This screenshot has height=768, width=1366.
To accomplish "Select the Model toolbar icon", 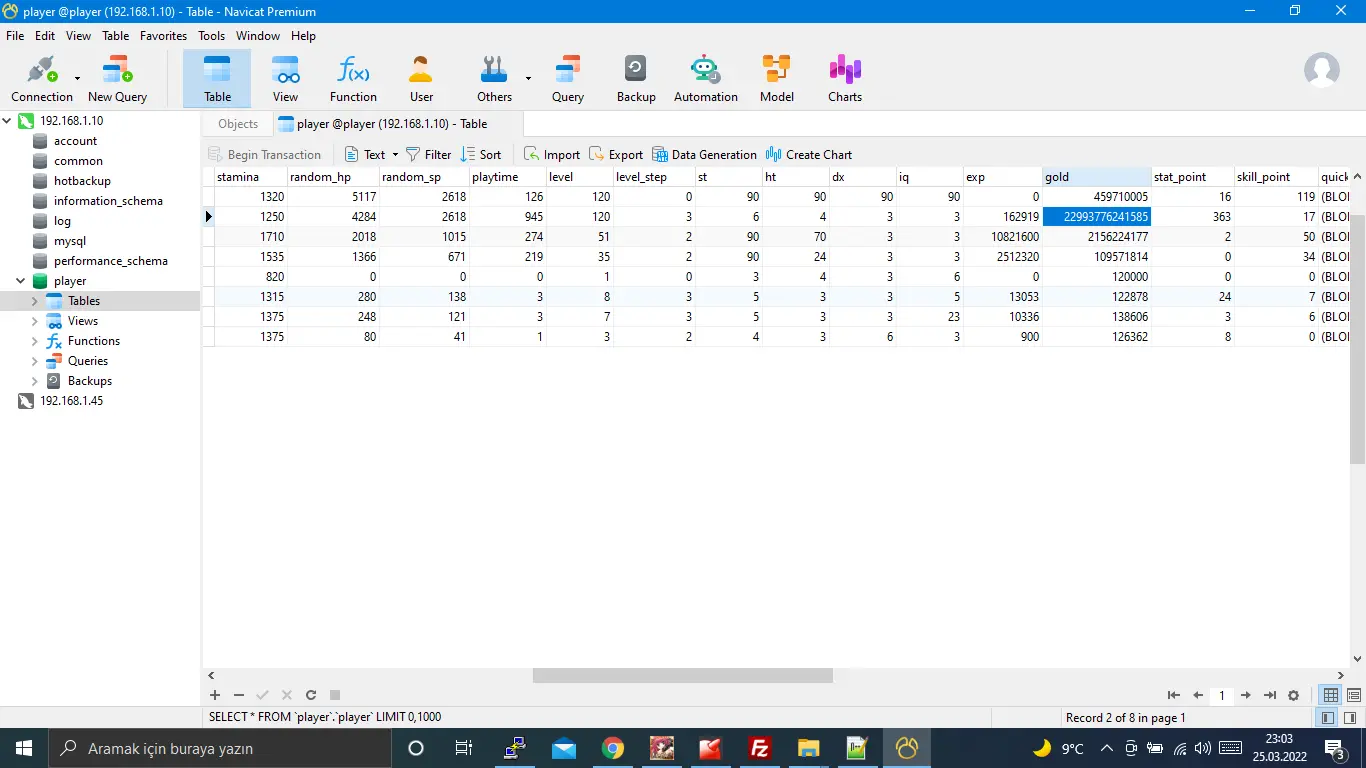I will (x=776, y=79).
